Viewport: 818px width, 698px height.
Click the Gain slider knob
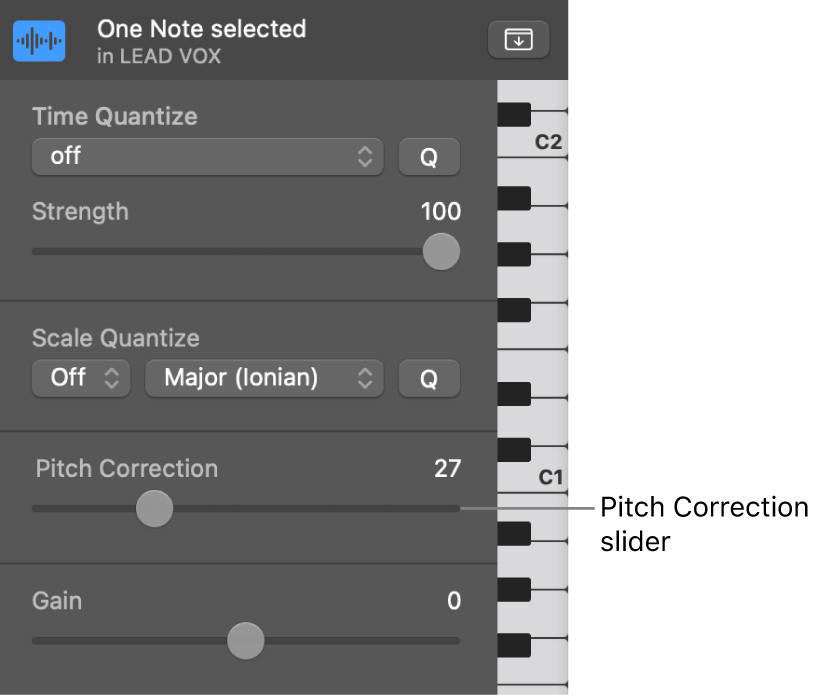(x=246, y=640)
